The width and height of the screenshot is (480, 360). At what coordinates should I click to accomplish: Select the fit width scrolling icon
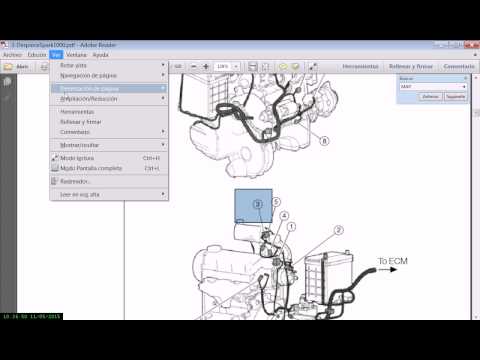coord(253,67)
